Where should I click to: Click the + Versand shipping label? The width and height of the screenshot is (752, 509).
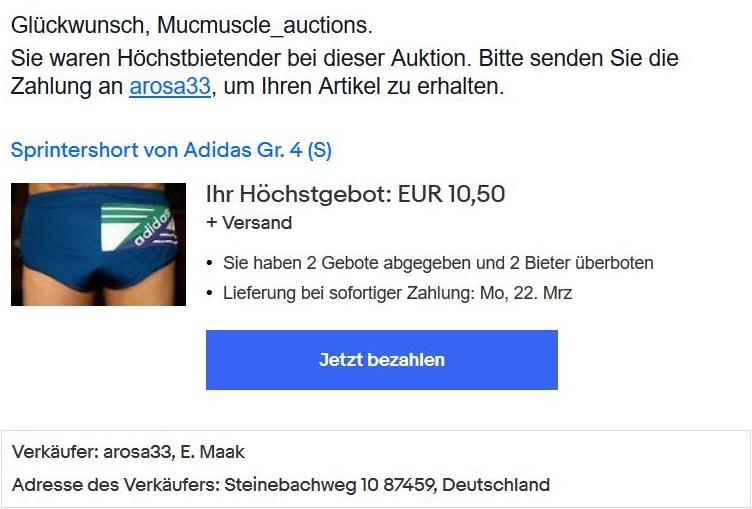point(249,223)
